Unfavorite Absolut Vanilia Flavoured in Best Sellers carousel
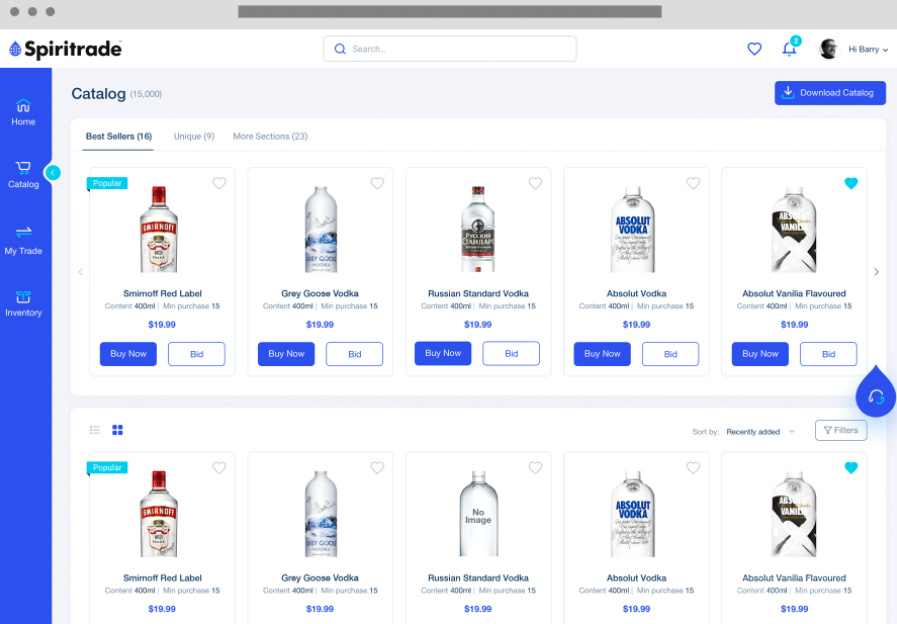This screenshot has width=897, height=624. [851, 183]
